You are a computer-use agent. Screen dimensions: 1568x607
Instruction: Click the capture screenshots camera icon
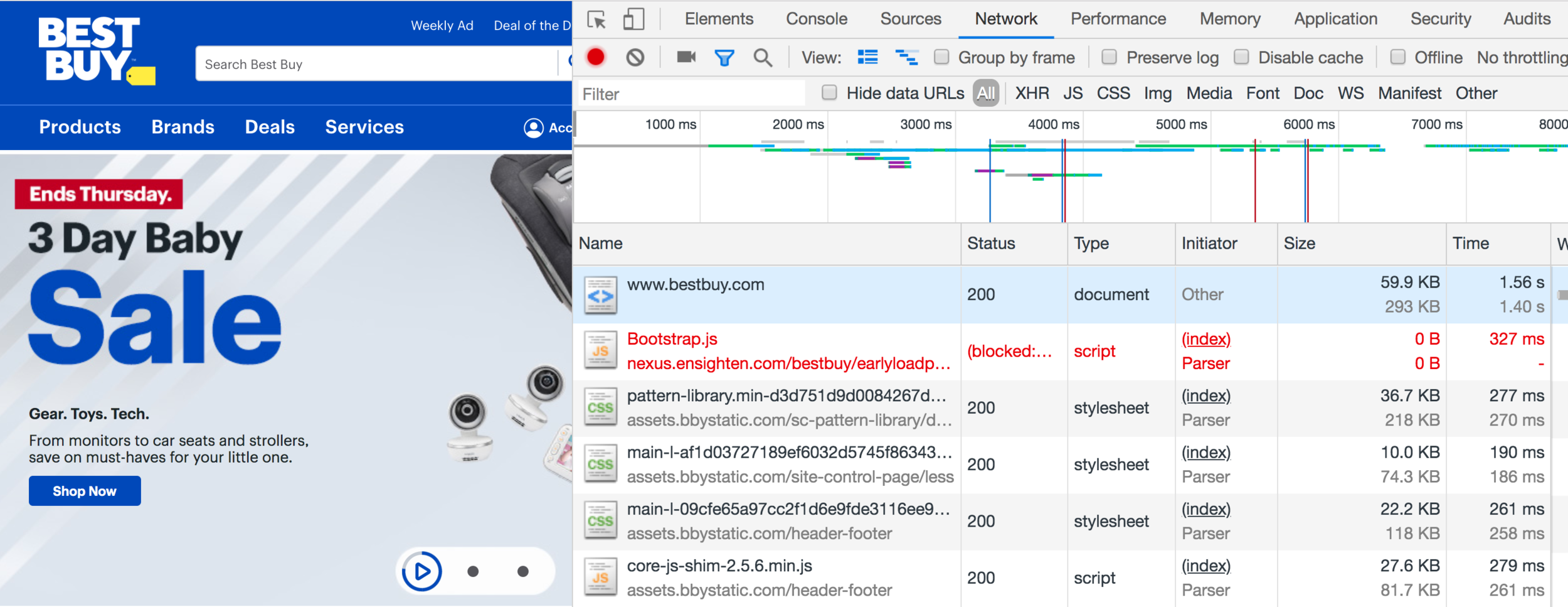tap(686, 57)
